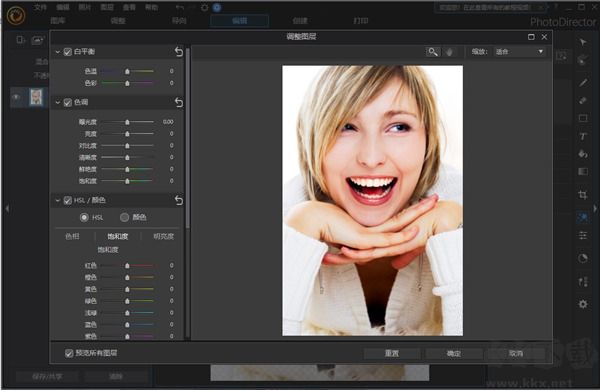
Task: Collapse the 色调 section chevron
Action: (58, 102)
